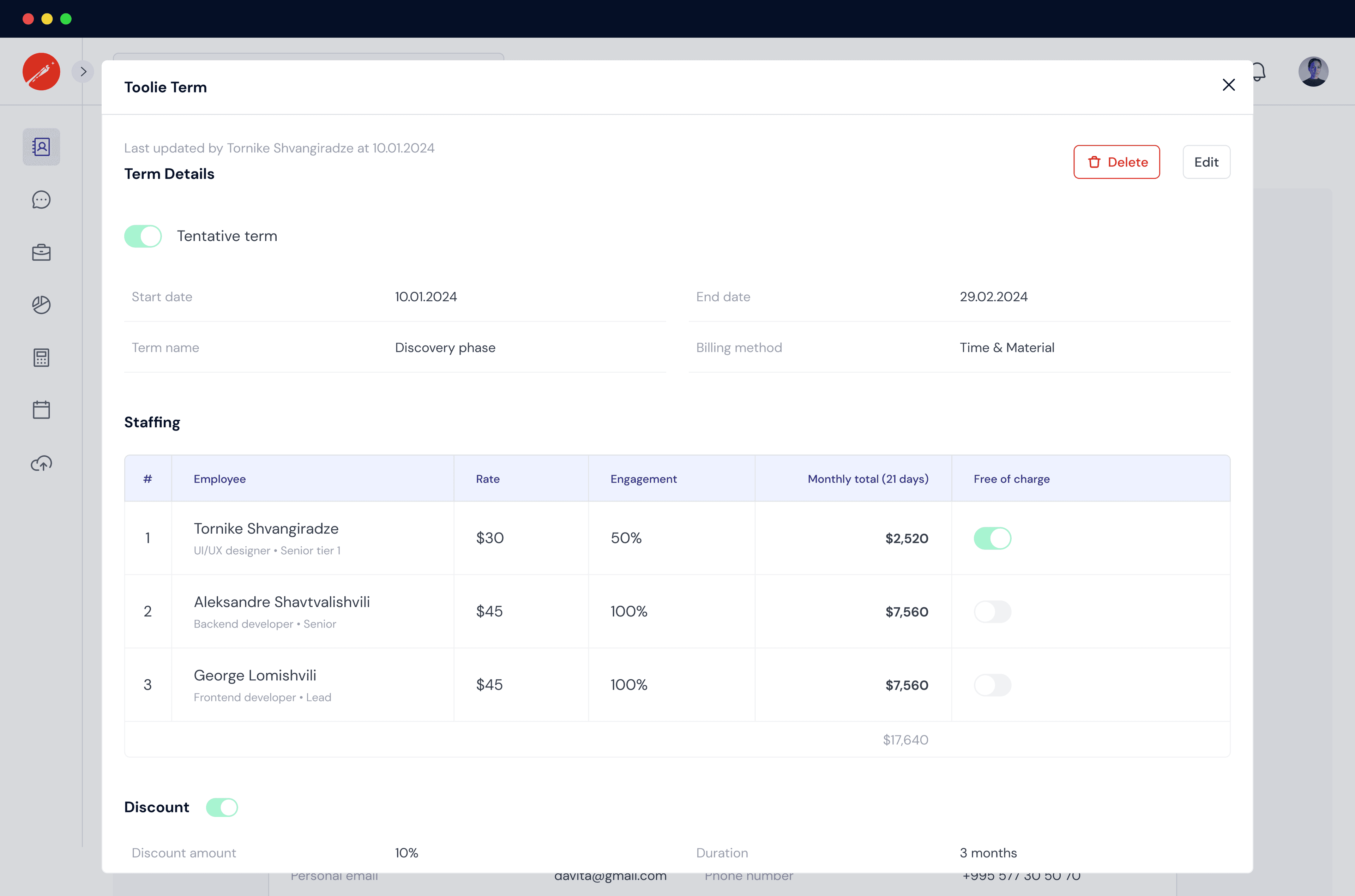Image resolution: width=1355 pixels, height=896 pixels.
Task: Open the calendar icon in the sidebar
Action: [x=41, y=409]
